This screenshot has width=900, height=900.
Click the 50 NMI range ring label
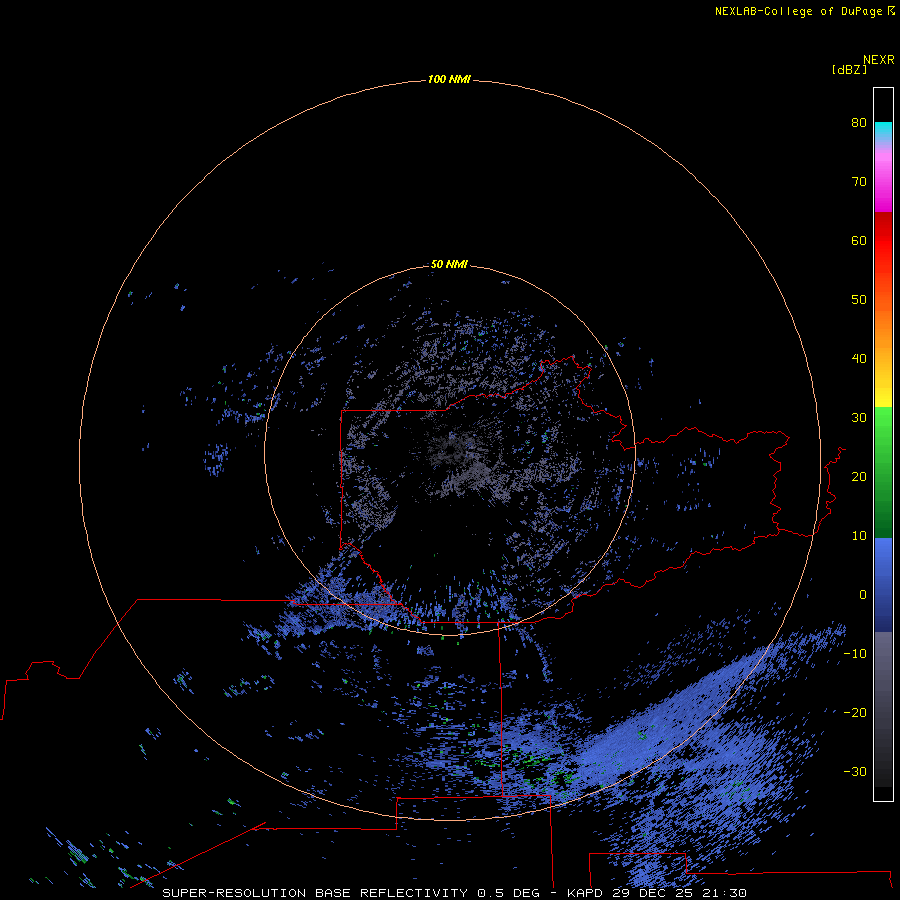click(449, 265)
